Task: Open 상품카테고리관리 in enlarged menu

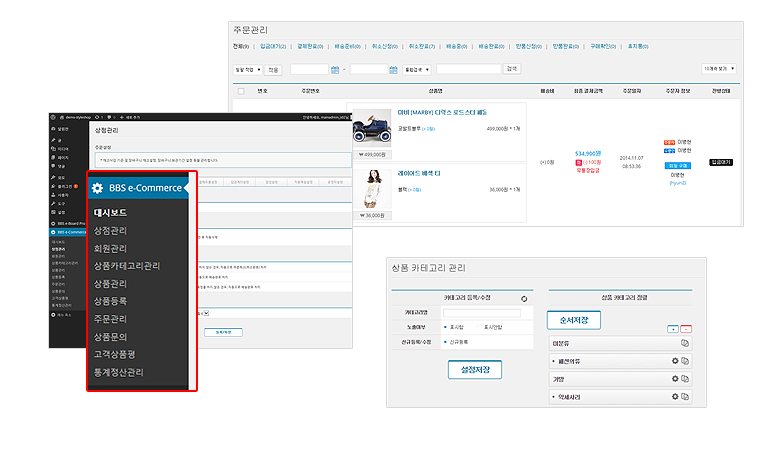Action: coord(127,266)
